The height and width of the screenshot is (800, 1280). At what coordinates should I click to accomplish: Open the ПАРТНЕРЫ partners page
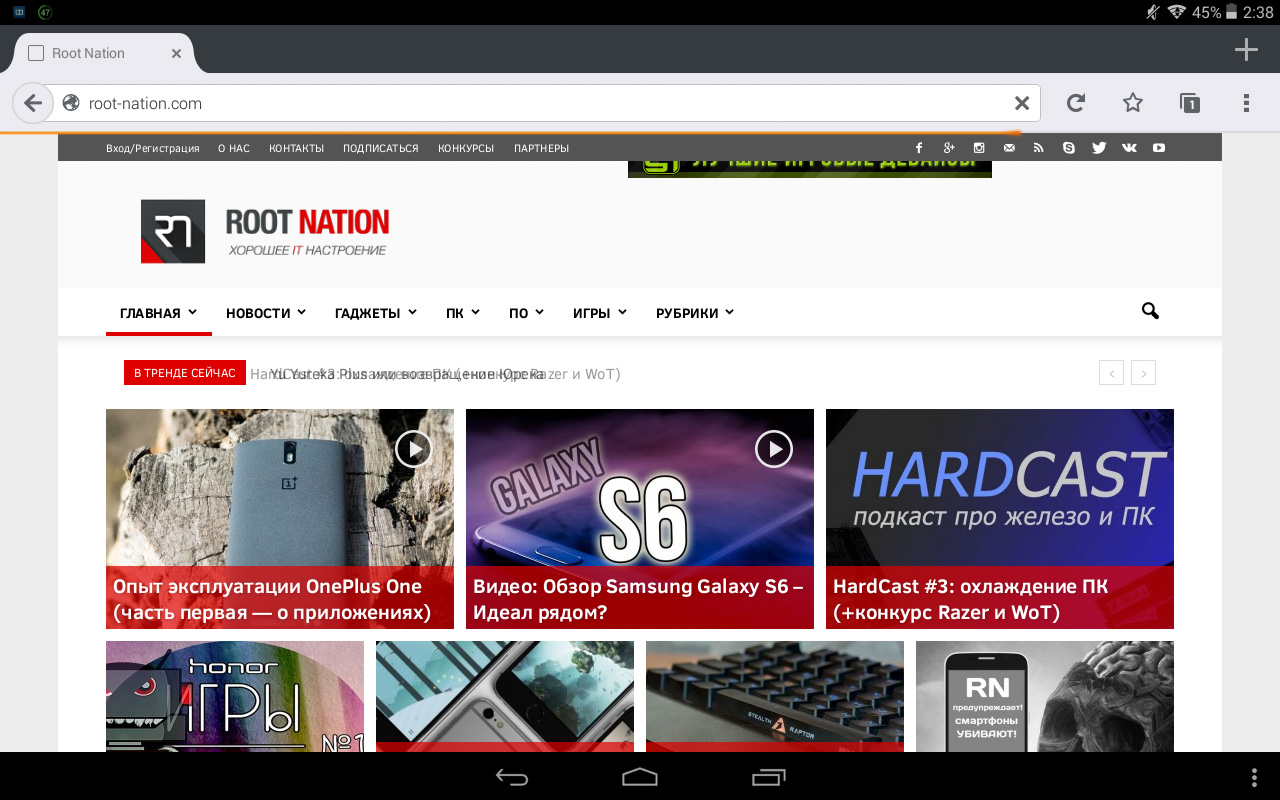[x=541, y=148]
